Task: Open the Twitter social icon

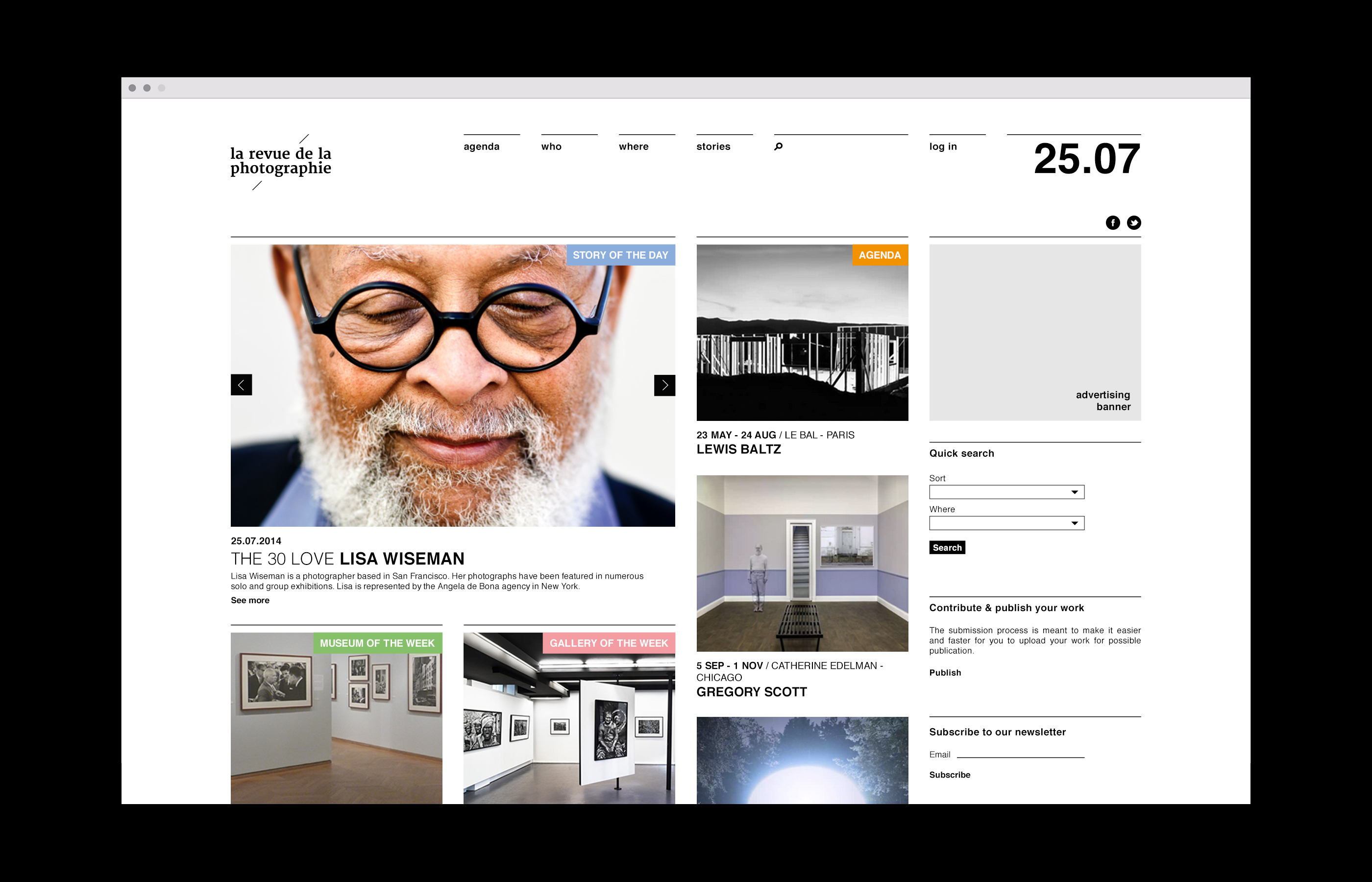Action: click(1134, 223)
